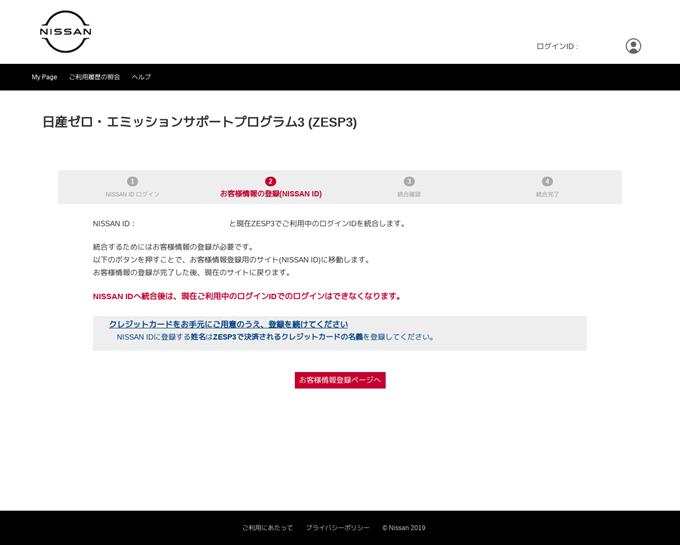Open the user account profile icon
Image resolution: width=680 pixels, height=545 pixels.
point(633,46)
